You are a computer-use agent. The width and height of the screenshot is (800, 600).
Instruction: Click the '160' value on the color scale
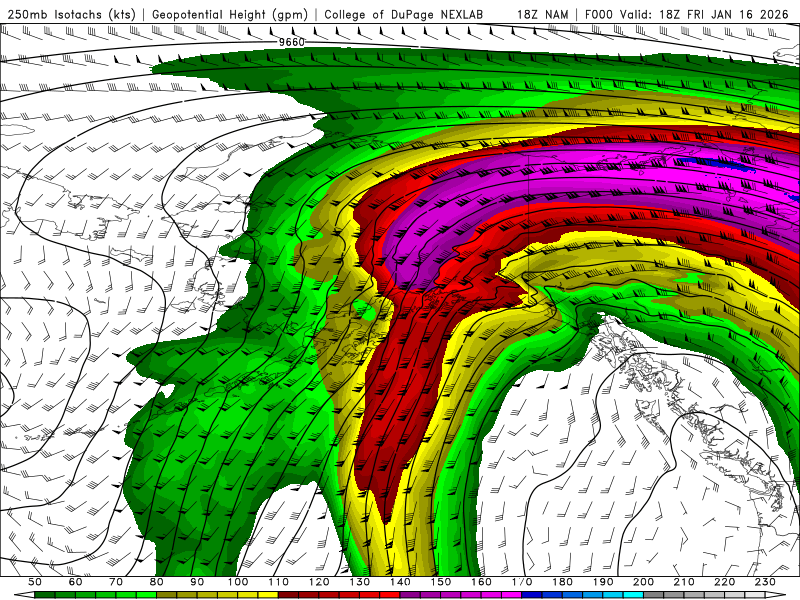[481, 582]
